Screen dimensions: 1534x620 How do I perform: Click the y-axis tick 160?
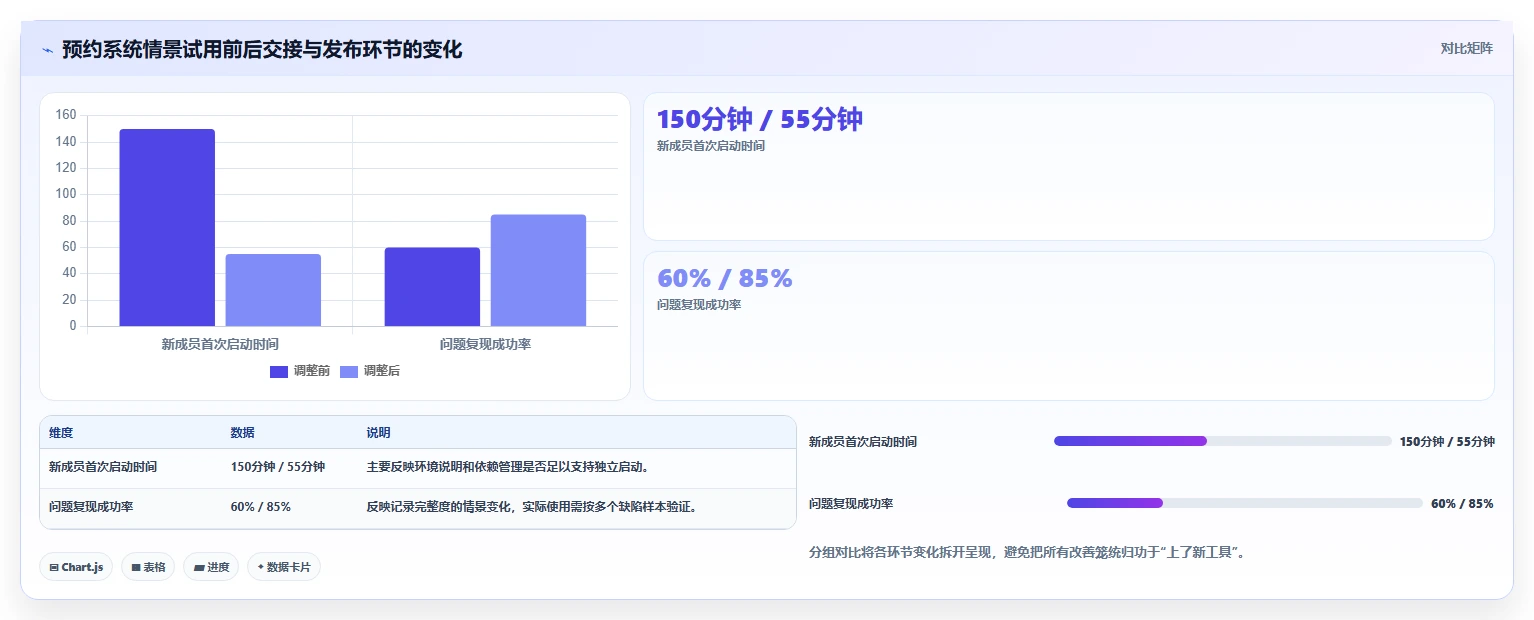tap(66, 115)
